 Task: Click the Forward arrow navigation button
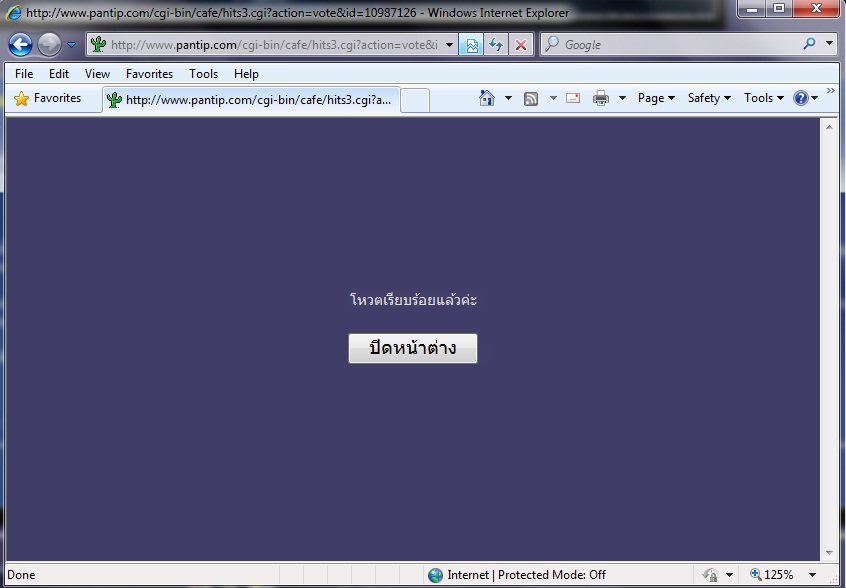click(x=49, y=45)
